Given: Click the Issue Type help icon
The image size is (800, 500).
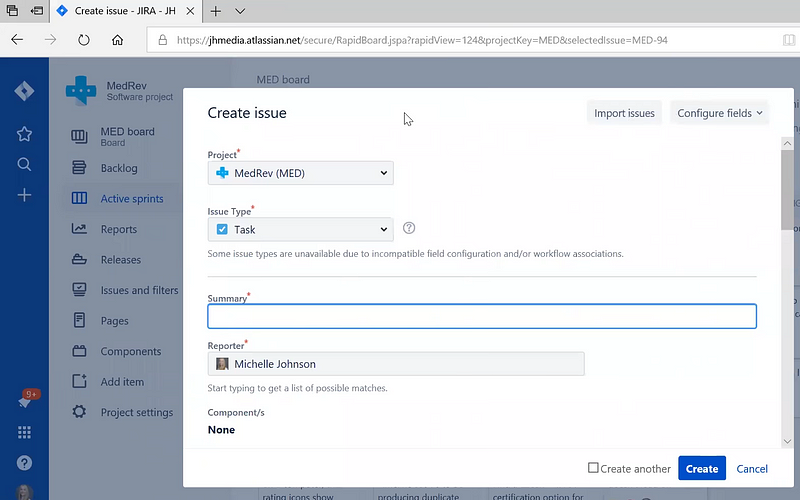Looking at the screenshot, I should [x=409, y=228].
